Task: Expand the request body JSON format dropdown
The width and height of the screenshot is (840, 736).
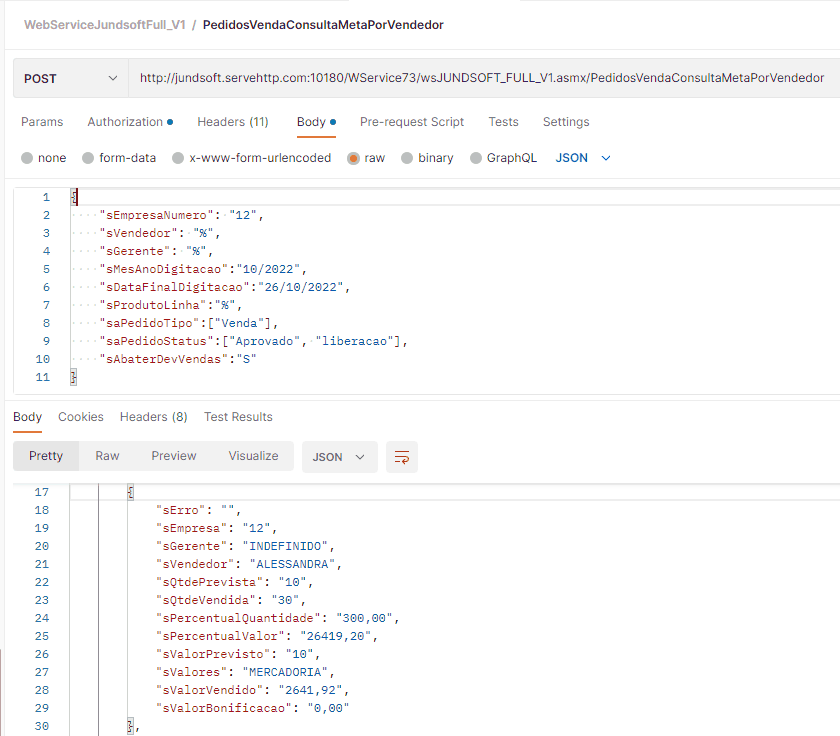Action: click(583, 158)
